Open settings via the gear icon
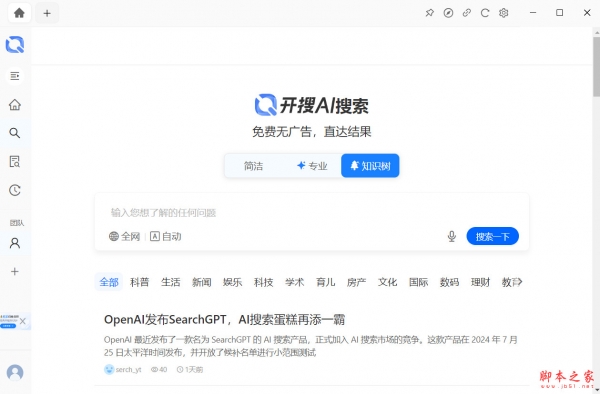Screen dimensions: 600x394 coord(504,13)
